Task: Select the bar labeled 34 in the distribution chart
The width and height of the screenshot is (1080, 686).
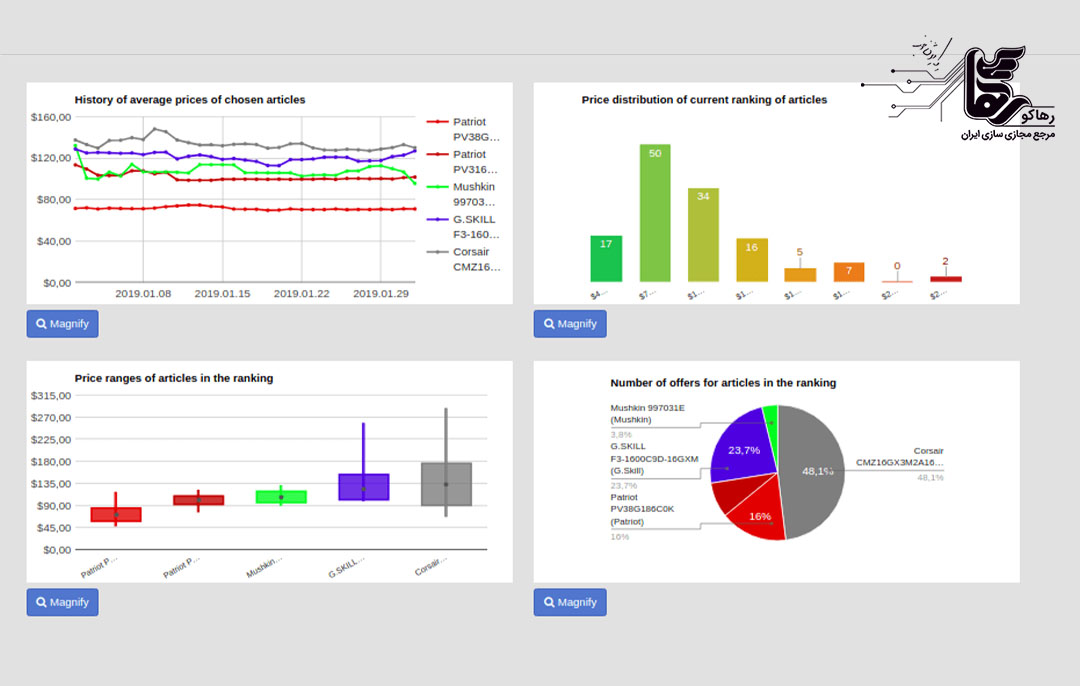Action: [x=703, y=235]
